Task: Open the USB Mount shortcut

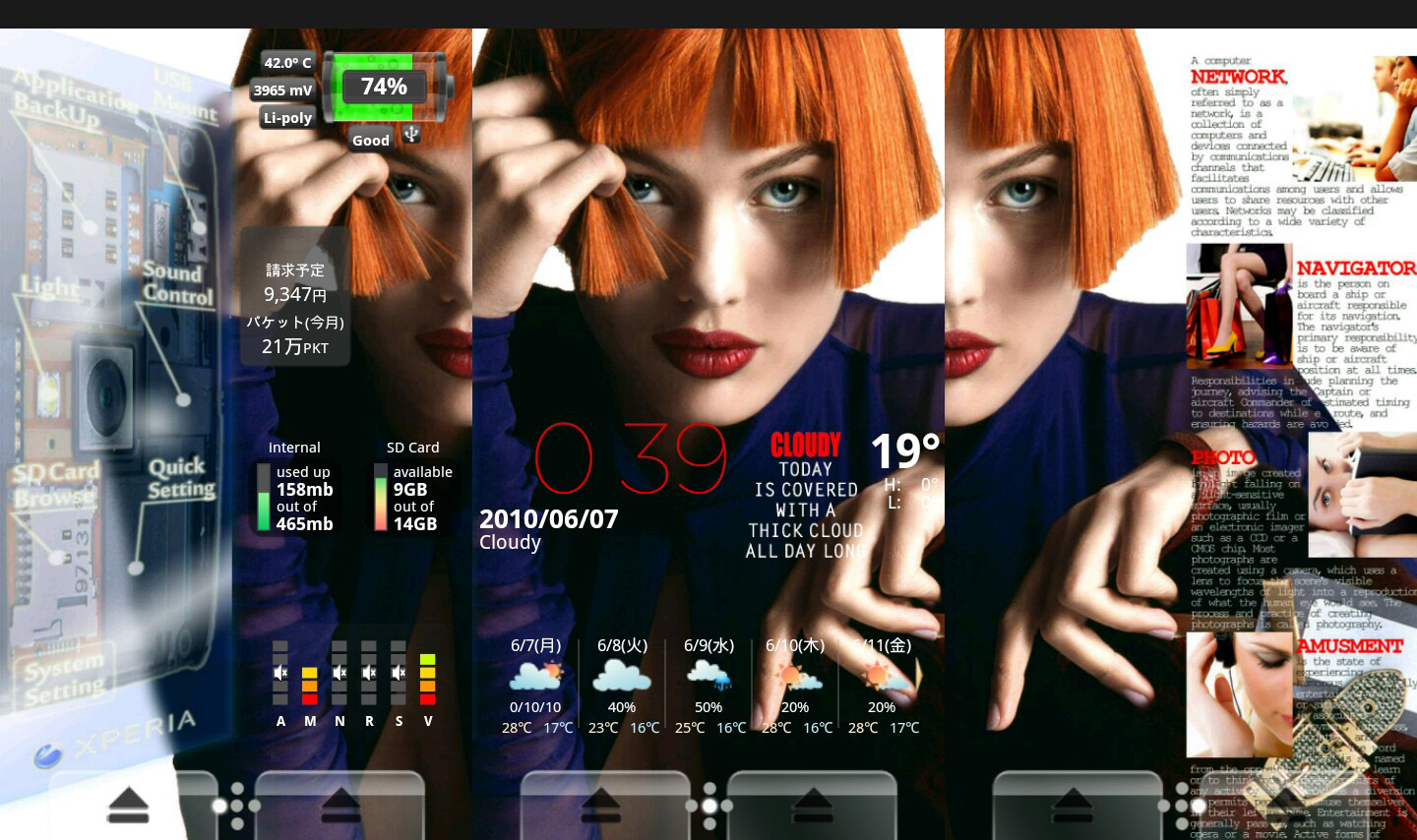Action: pyautogui.click(x=184, y=93)
